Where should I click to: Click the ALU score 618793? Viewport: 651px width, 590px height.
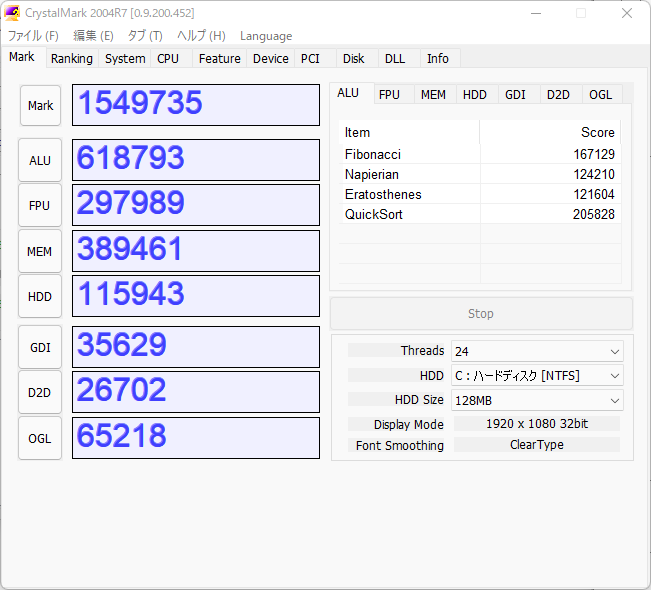196,160
